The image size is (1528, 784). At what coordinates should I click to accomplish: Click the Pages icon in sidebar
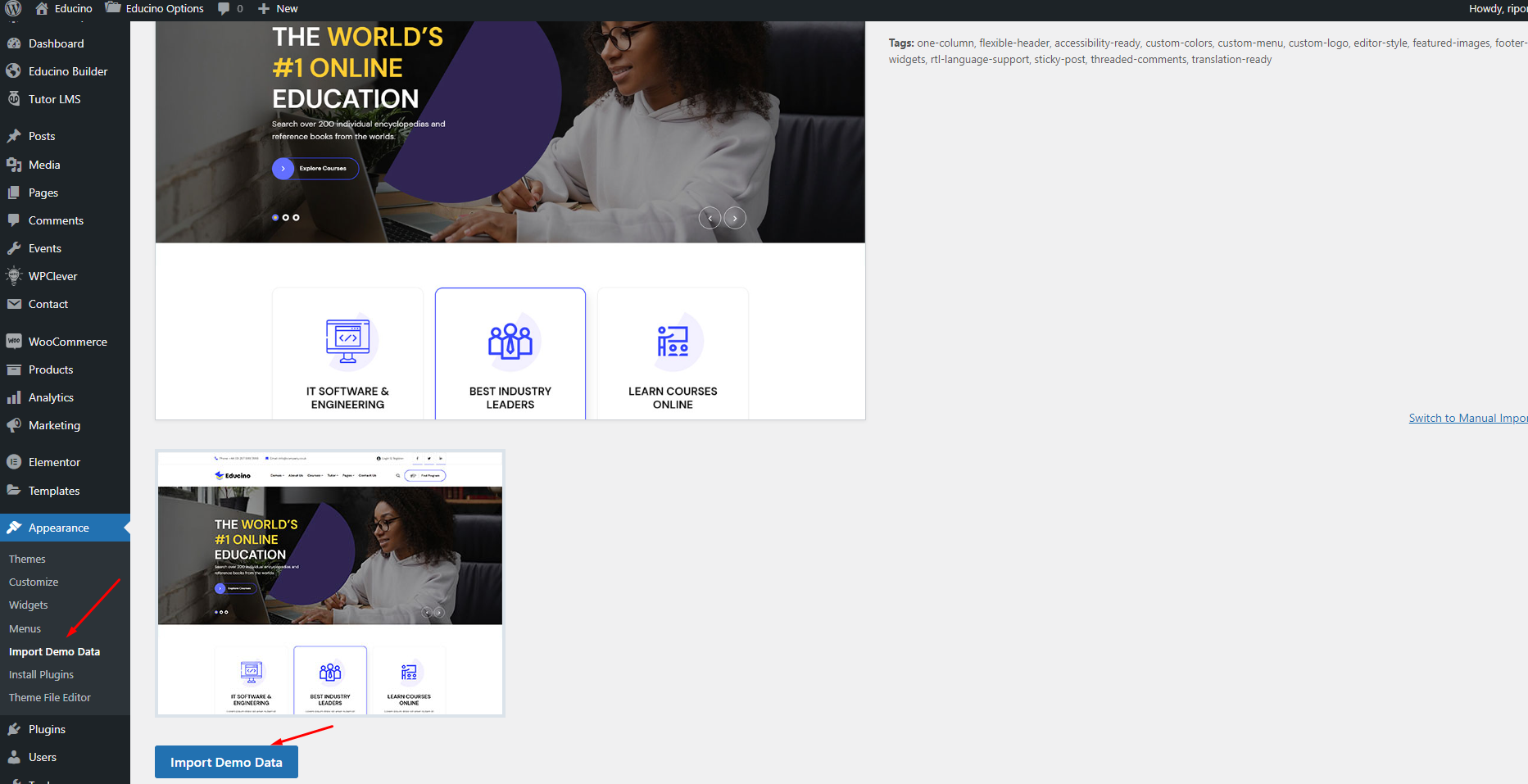click(x=14, y=193)
